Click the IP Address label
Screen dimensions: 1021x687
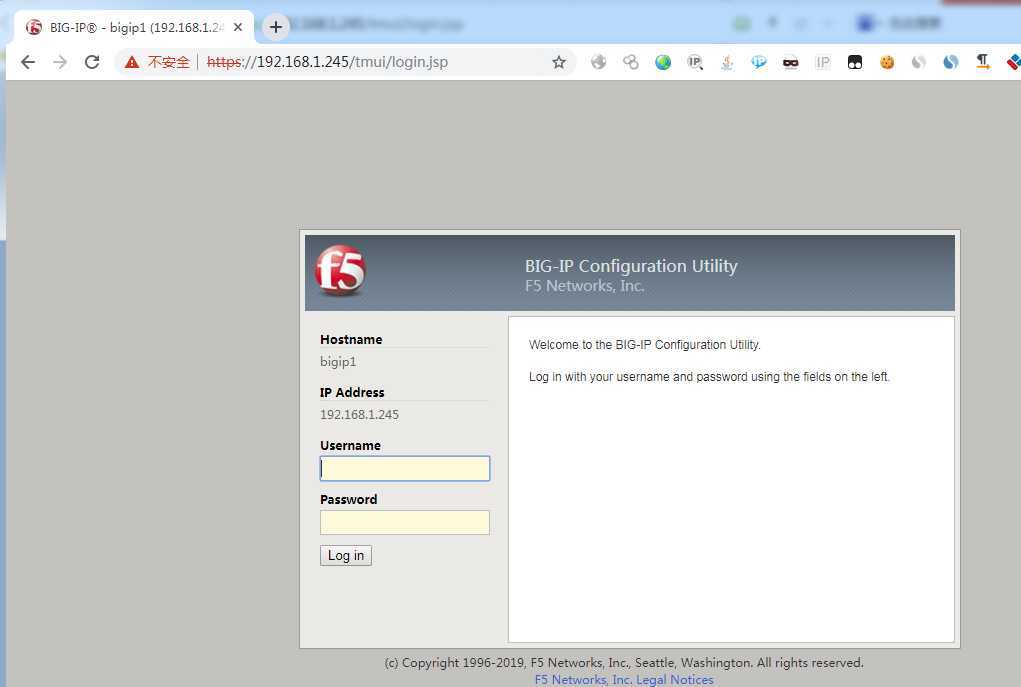[352, 393]
